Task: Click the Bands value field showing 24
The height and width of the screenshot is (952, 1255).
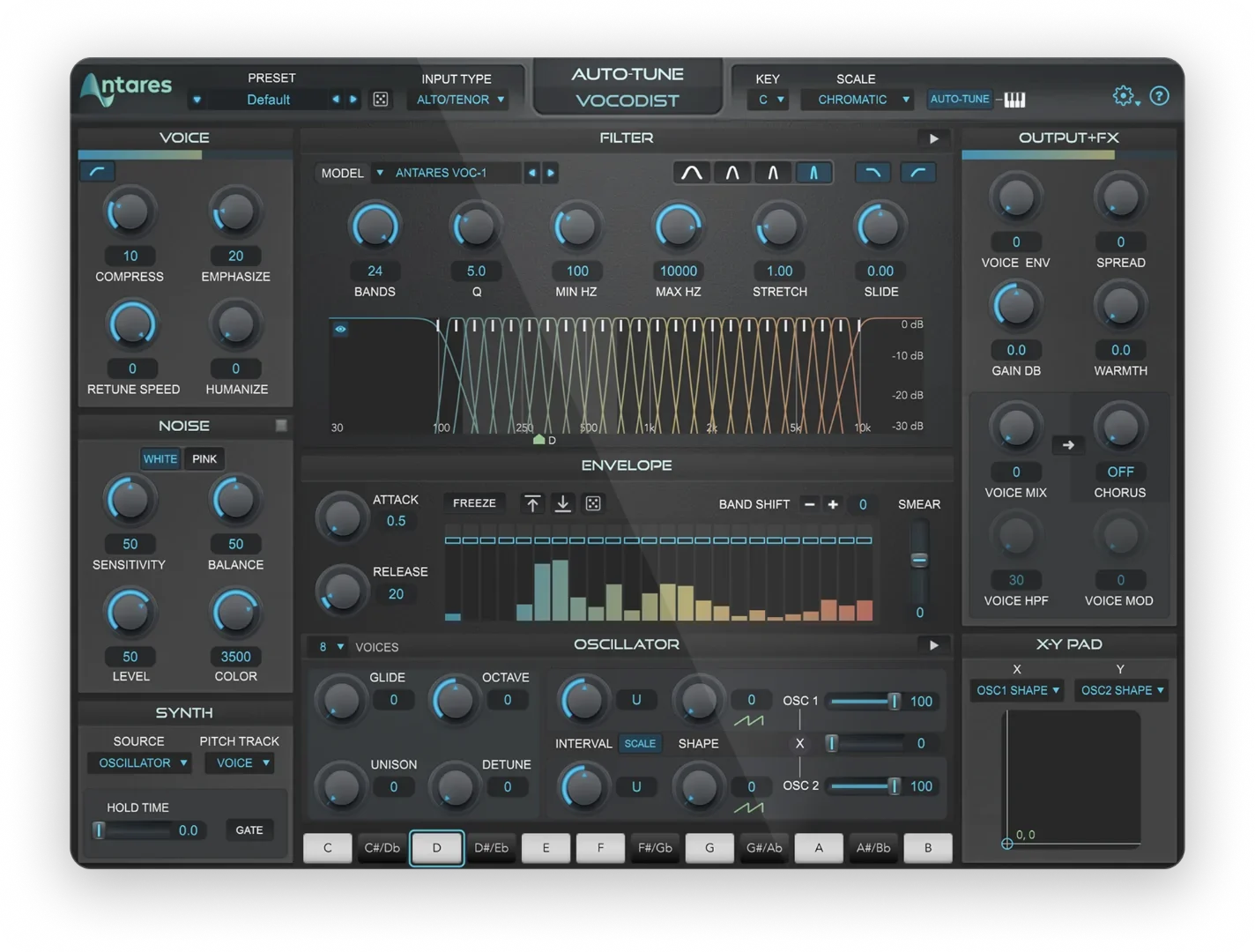Action: tap(375, 271)
